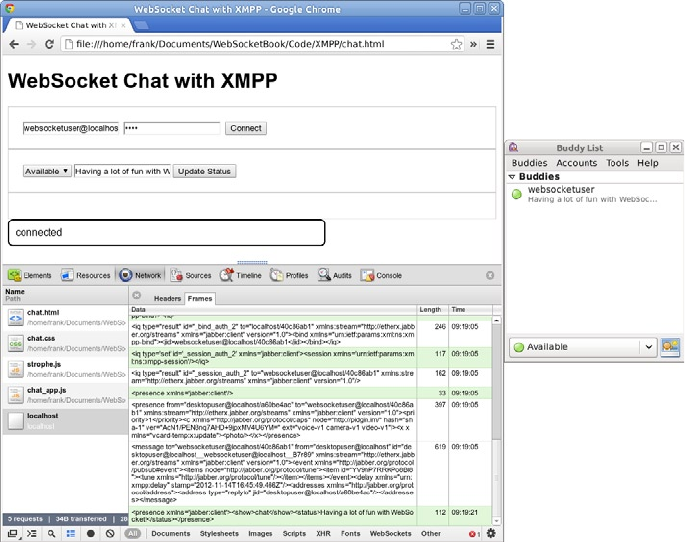Image resolution: width=685 pixels, height=542 pixels.
Task: Click the Connect button
Action: coord(246,128)
